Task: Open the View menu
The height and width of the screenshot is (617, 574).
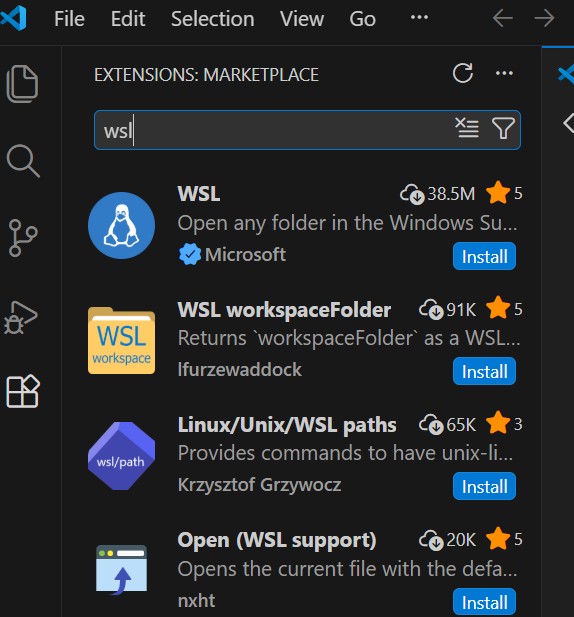Action: 302,19
